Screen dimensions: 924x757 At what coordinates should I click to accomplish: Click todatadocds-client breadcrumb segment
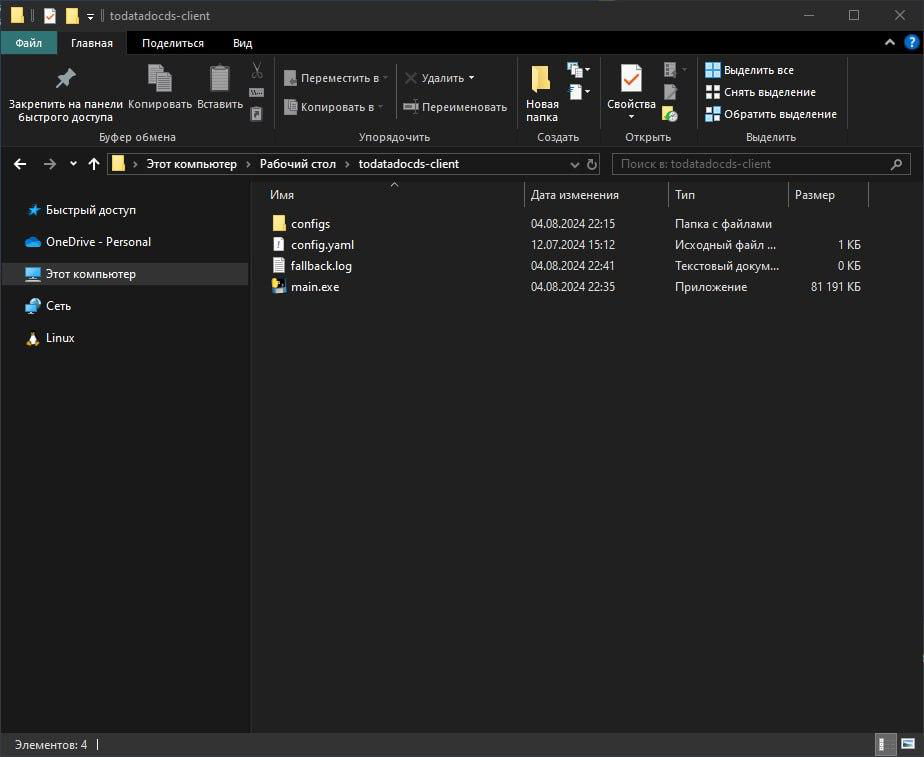[x=409, y=164]
